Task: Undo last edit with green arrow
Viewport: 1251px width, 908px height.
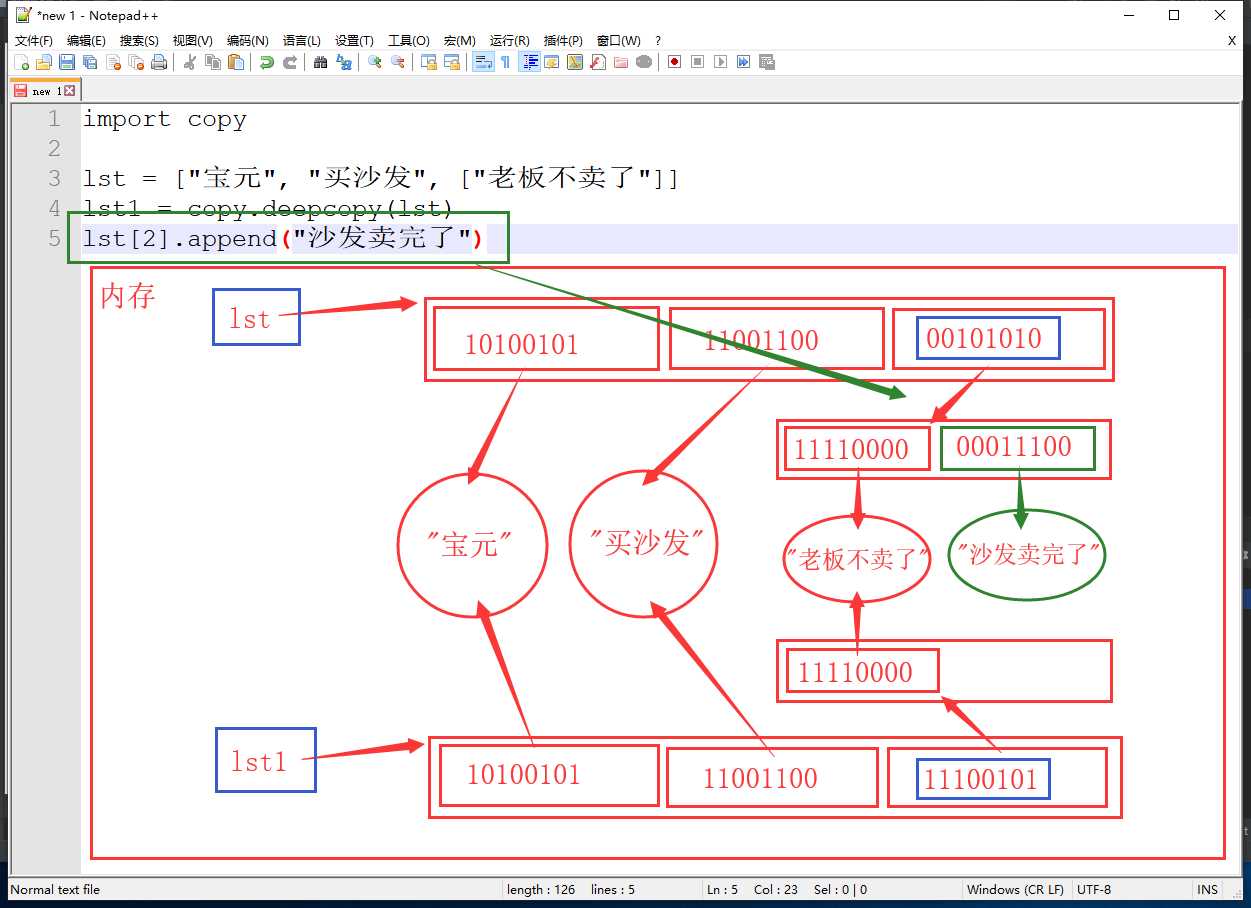Action: click(x=266, y=62)
